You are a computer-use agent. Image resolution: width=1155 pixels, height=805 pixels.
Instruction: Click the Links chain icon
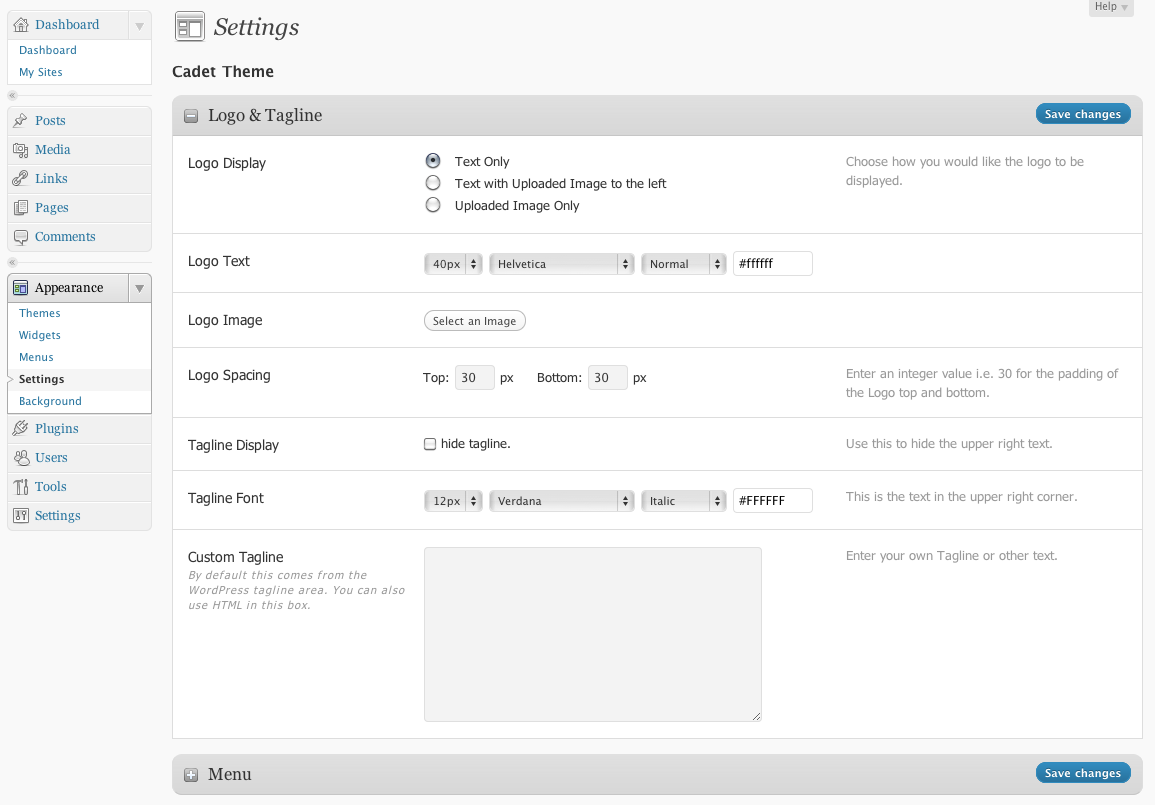tap(21, 178)
